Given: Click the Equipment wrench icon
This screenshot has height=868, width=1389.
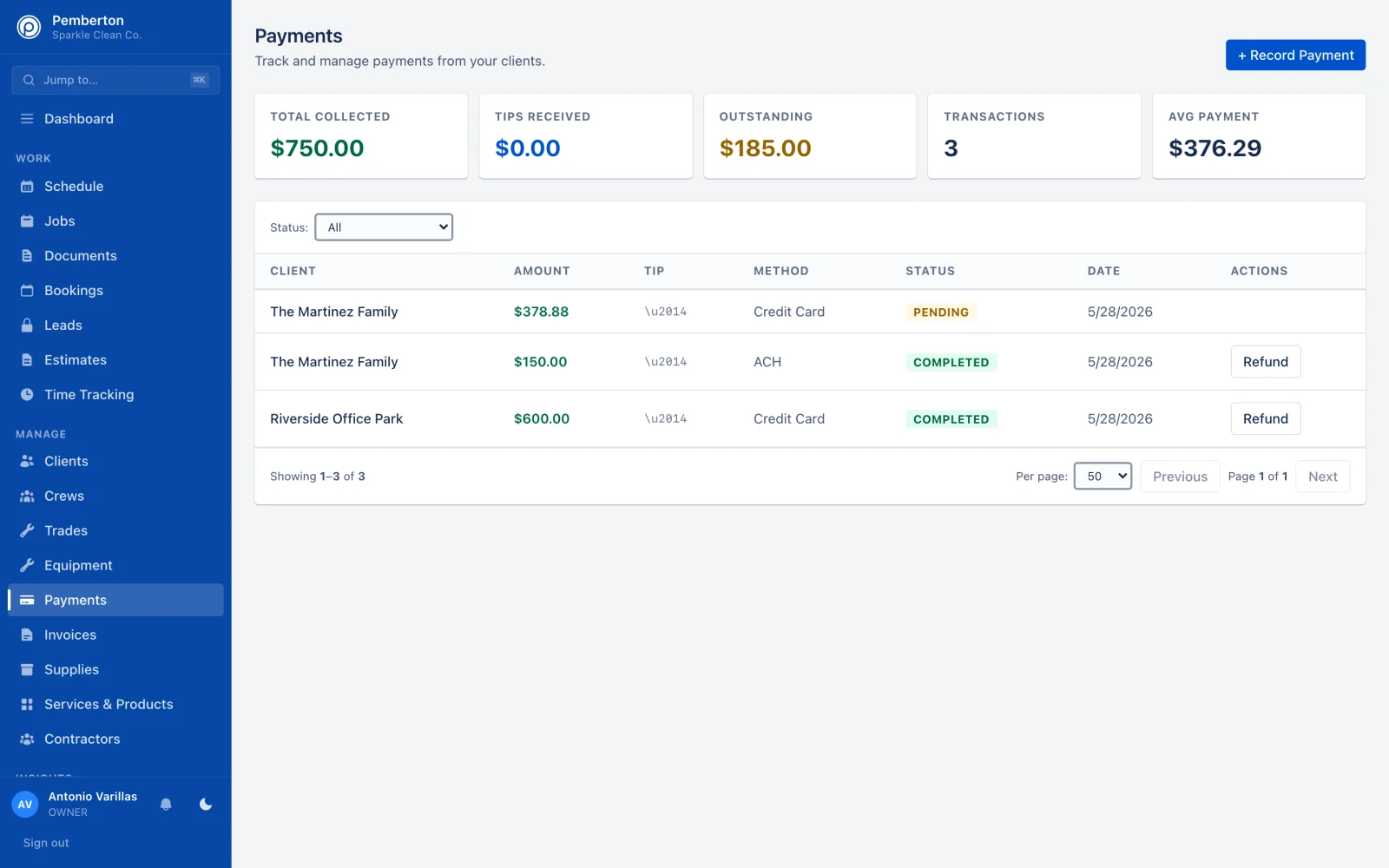Looking at the screenshot, I should pyautogui.click(x=27, y=566).
